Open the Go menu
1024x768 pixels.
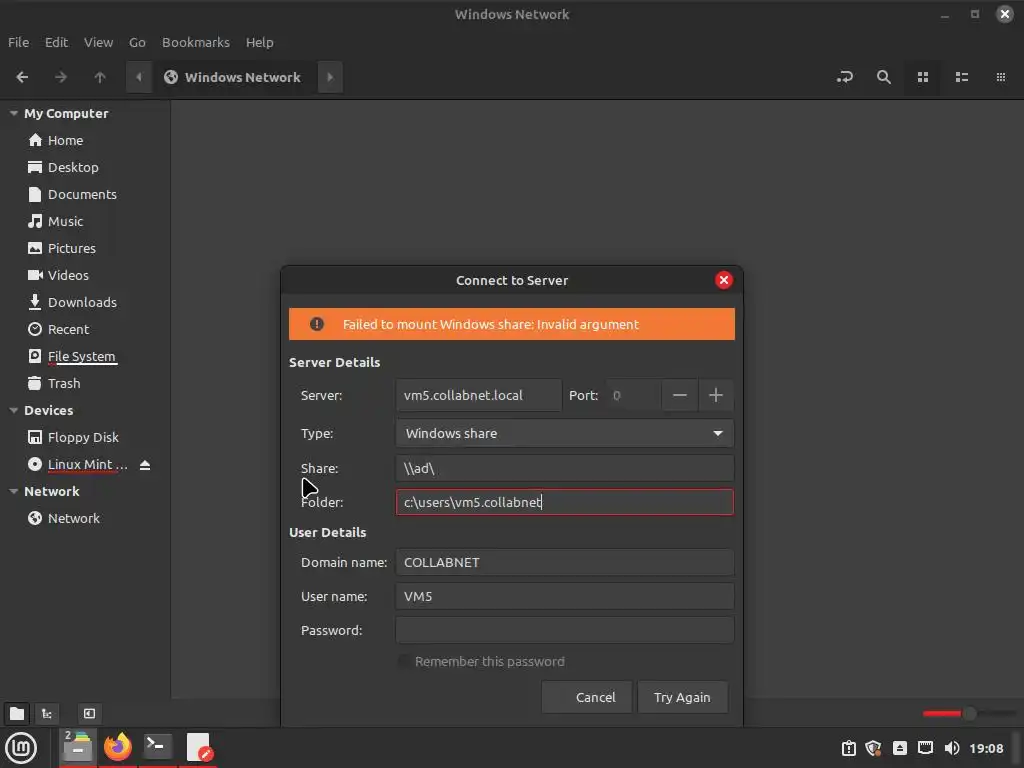click(x=137, y=42)
